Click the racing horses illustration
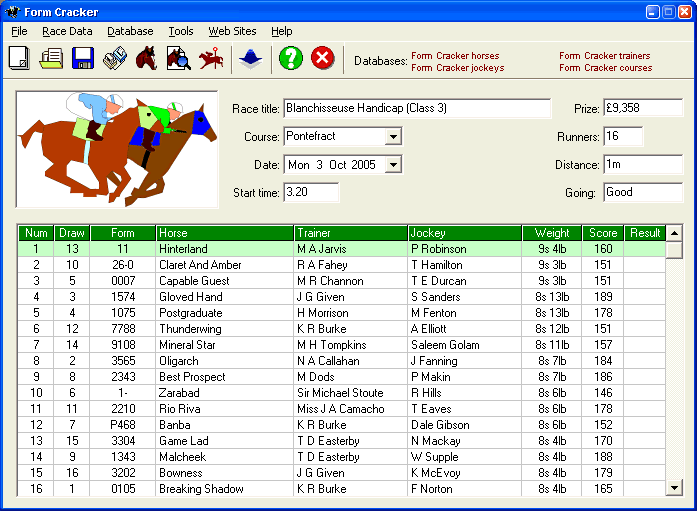The image size is (697, 511). point(117,149)
